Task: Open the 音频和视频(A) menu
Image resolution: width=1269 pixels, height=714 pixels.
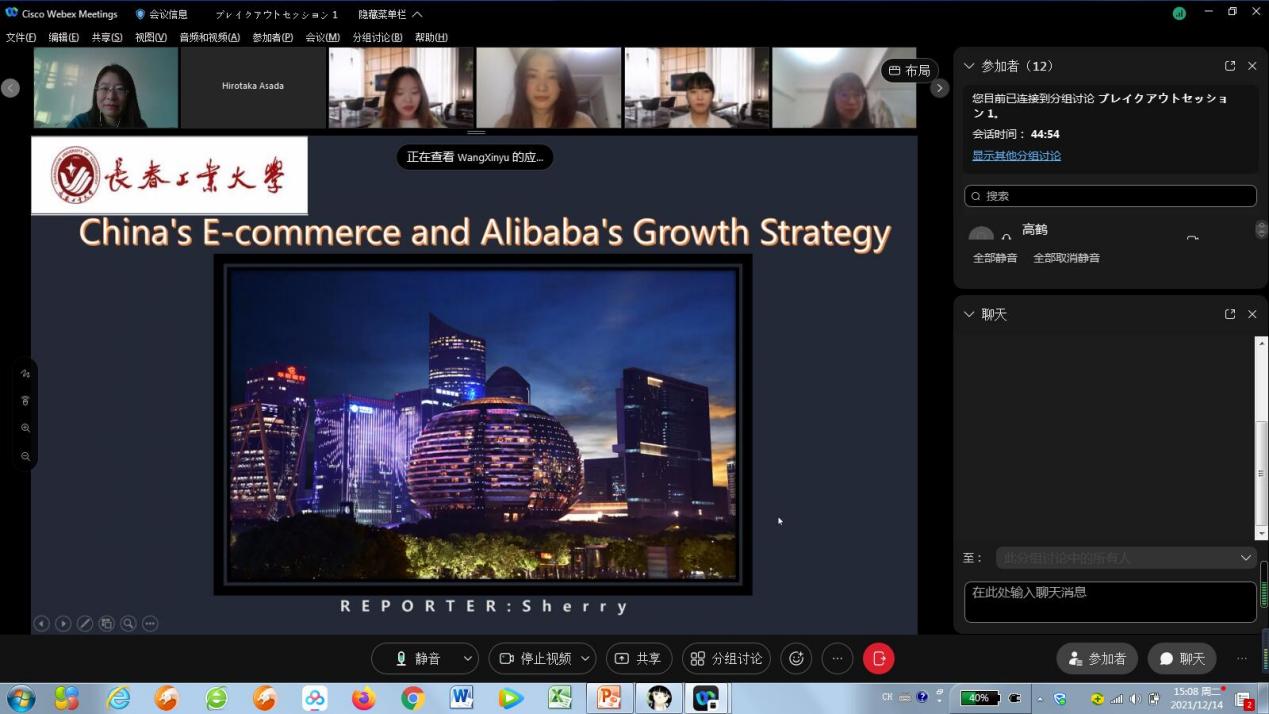Action: tap(209, 37)
